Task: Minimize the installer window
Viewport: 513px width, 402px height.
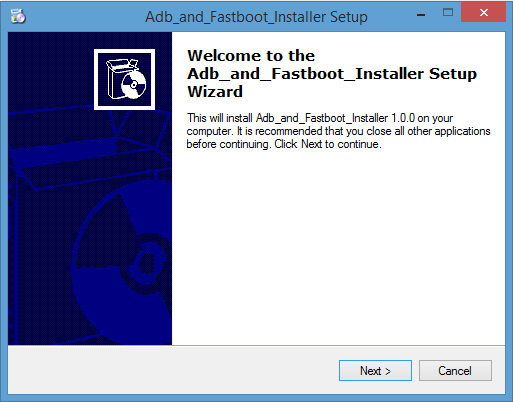Action: point(421,14)
